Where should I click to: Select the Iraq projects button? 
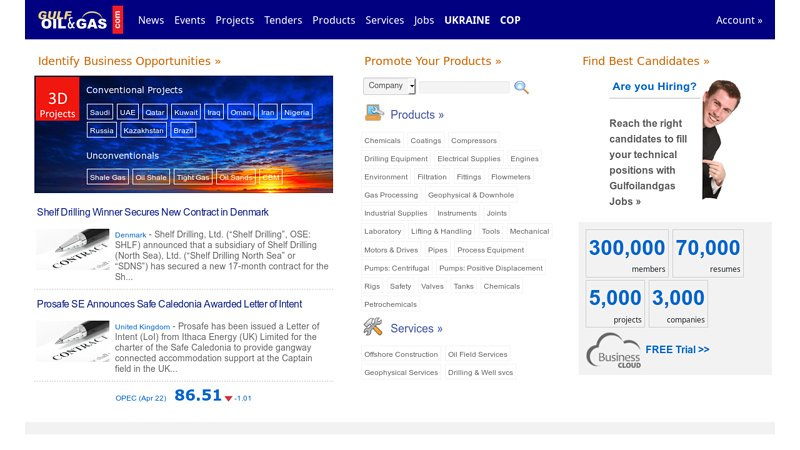click(214, 112)
